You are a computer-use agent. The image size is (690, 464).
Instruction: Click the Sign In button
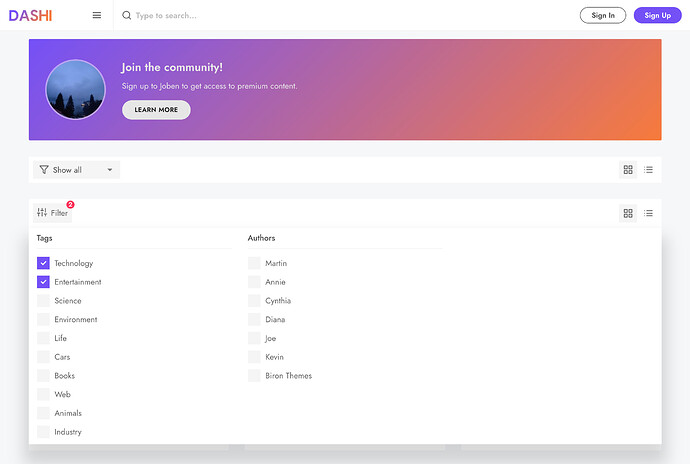[602, 15]
